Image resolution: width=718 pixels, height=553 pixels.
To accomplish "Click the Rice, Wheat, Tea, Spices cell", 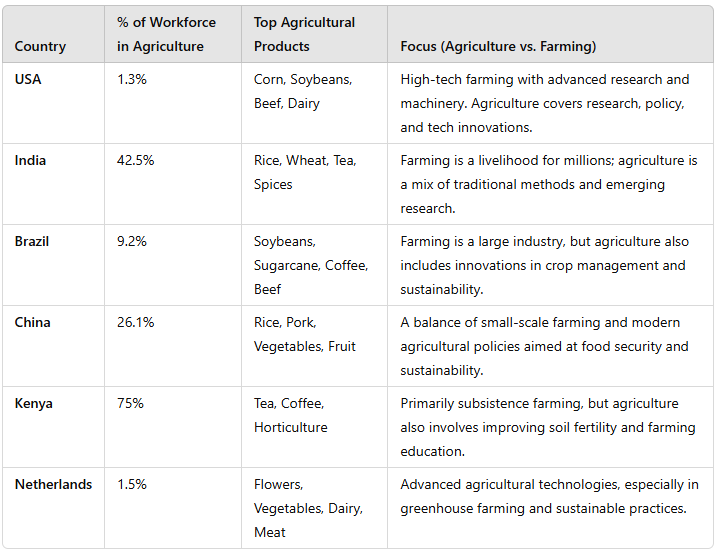I will pyautogui.click(x=305, y=172).
